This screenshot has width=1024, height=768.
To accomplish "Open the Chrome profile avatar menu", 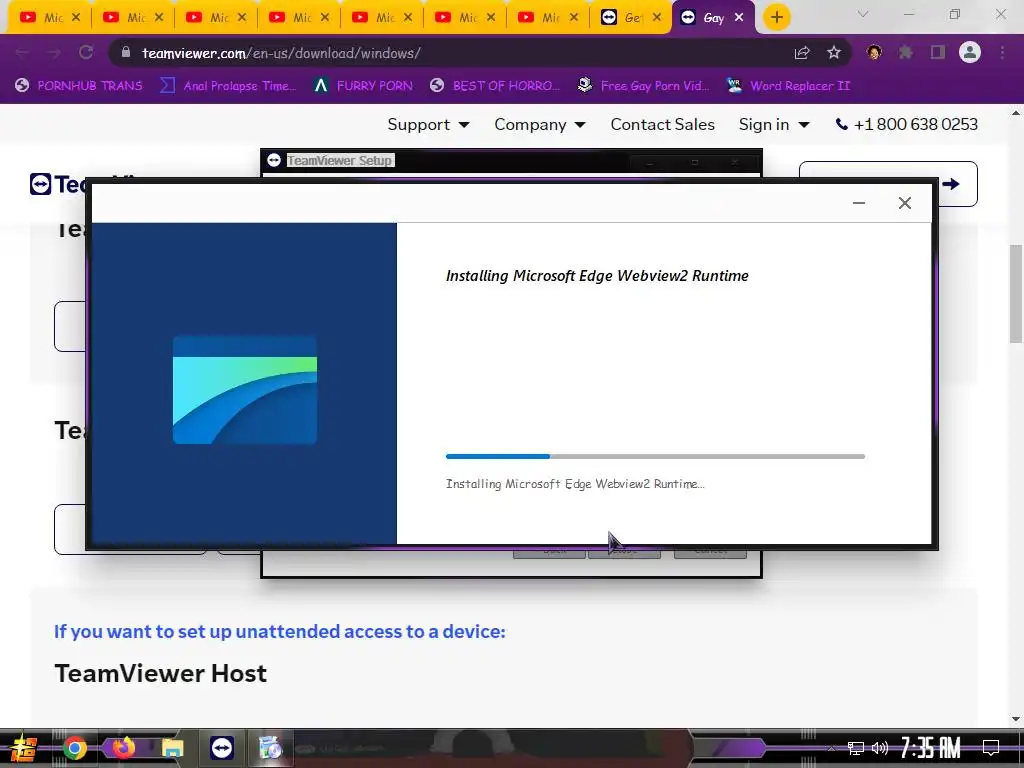I will (x=970, y=52).
